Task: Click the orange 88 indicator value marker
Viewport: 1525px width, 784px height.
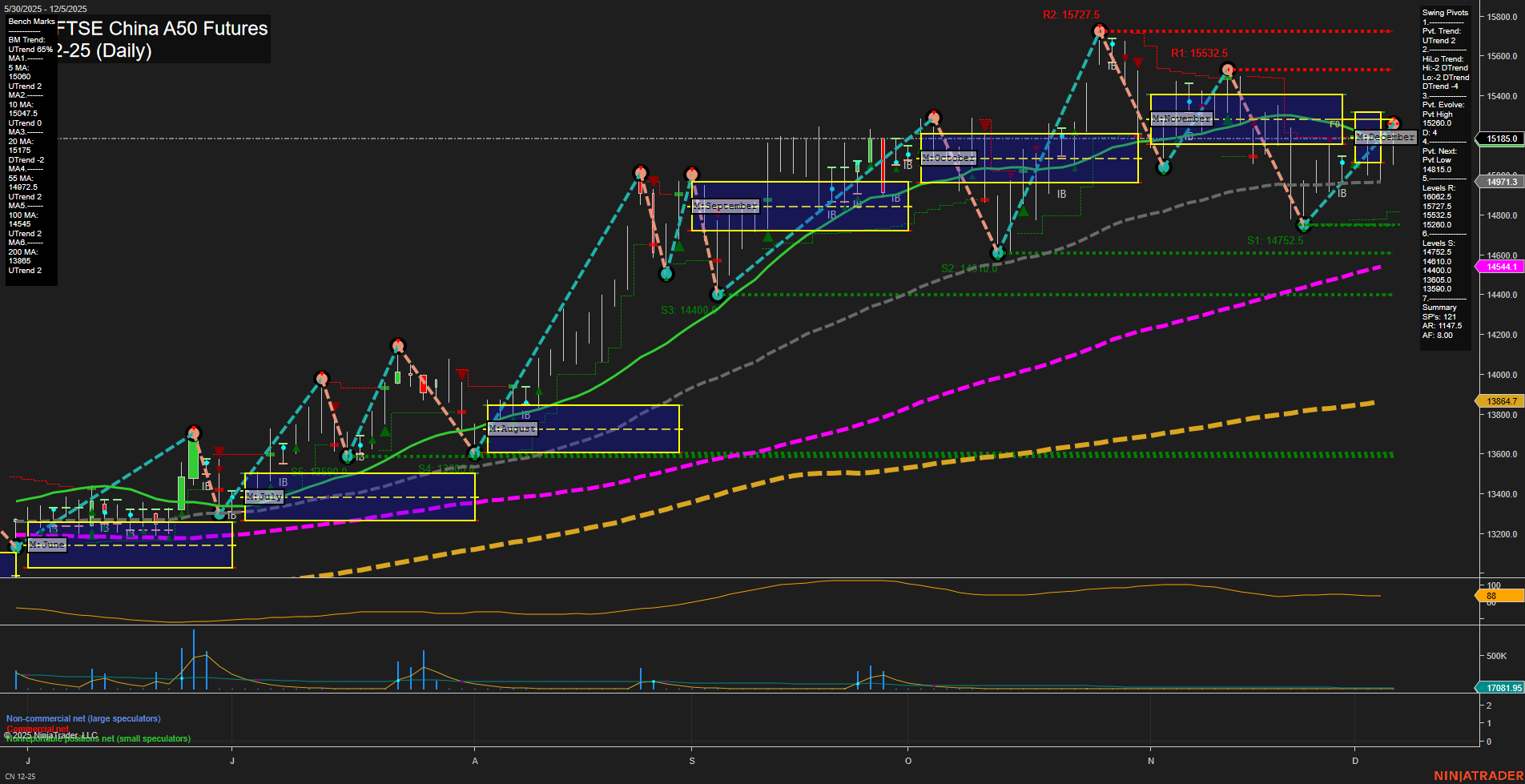Action: [x=1498, y=596]
